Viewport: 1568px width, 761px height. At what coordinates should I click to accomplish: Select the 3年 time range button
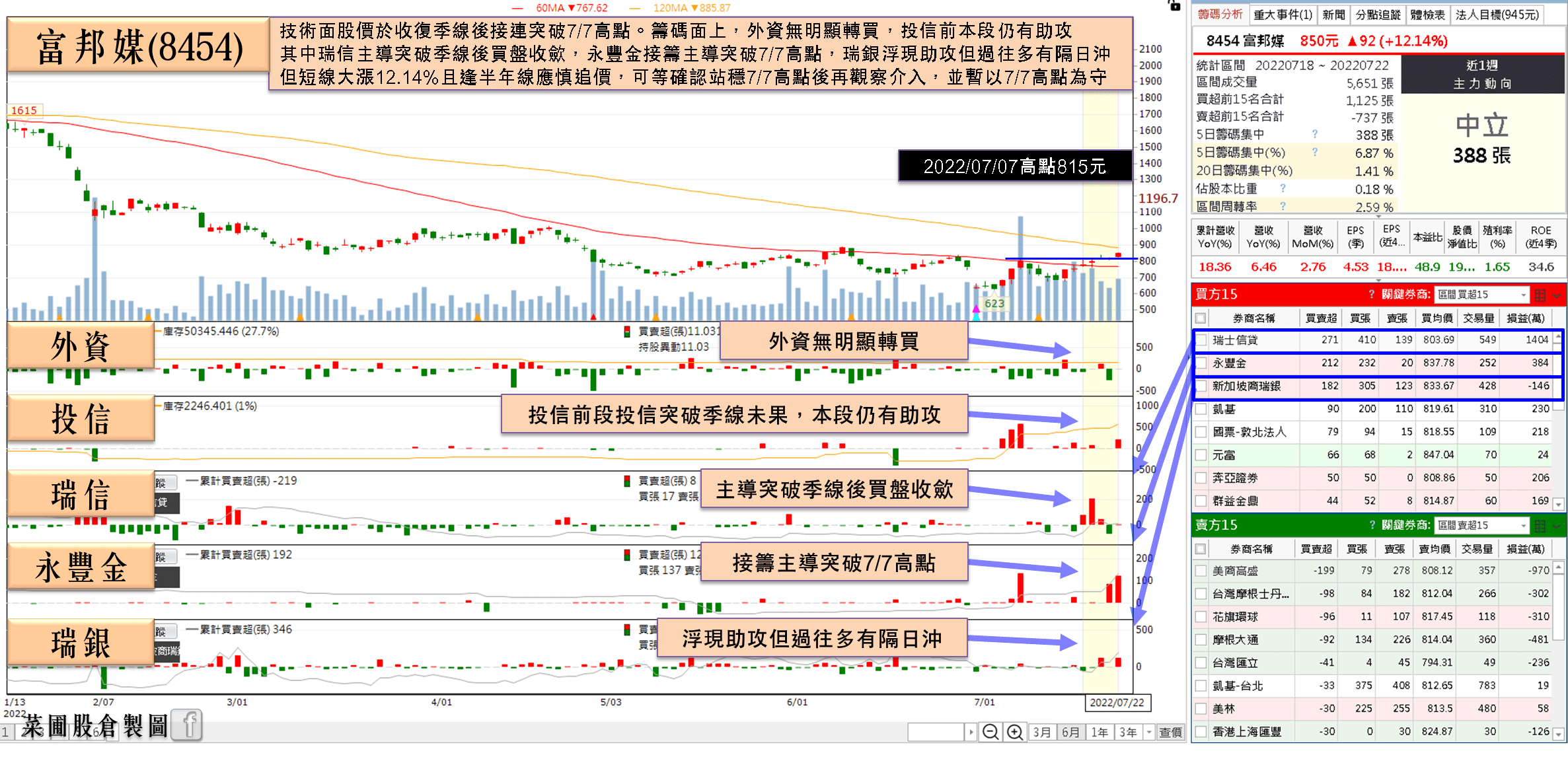pos(1128,732)
